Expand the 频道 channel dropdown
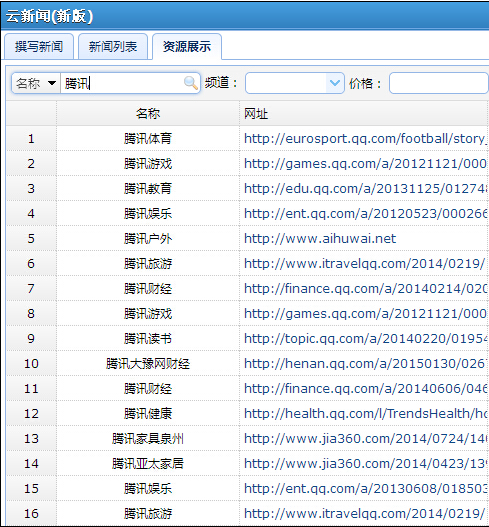The width and height of the screenshot is (489, 527). [x=335, y=83]
